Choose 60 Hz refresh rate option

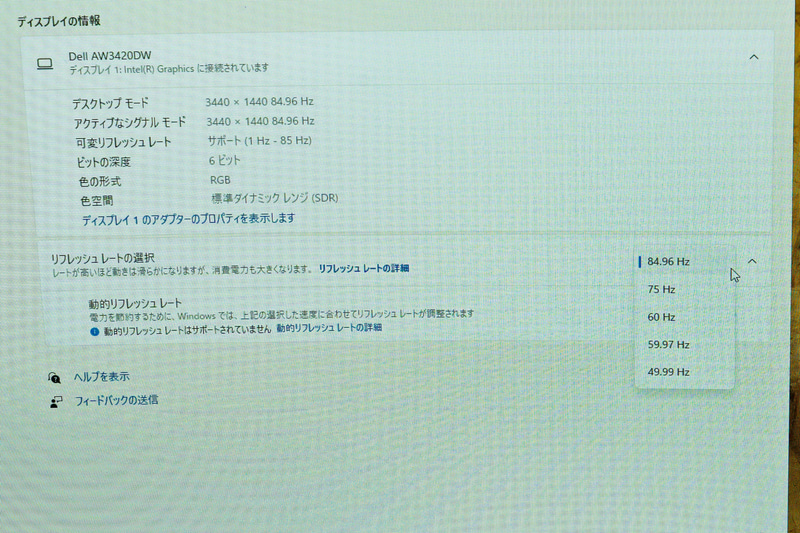coord(684,317)
